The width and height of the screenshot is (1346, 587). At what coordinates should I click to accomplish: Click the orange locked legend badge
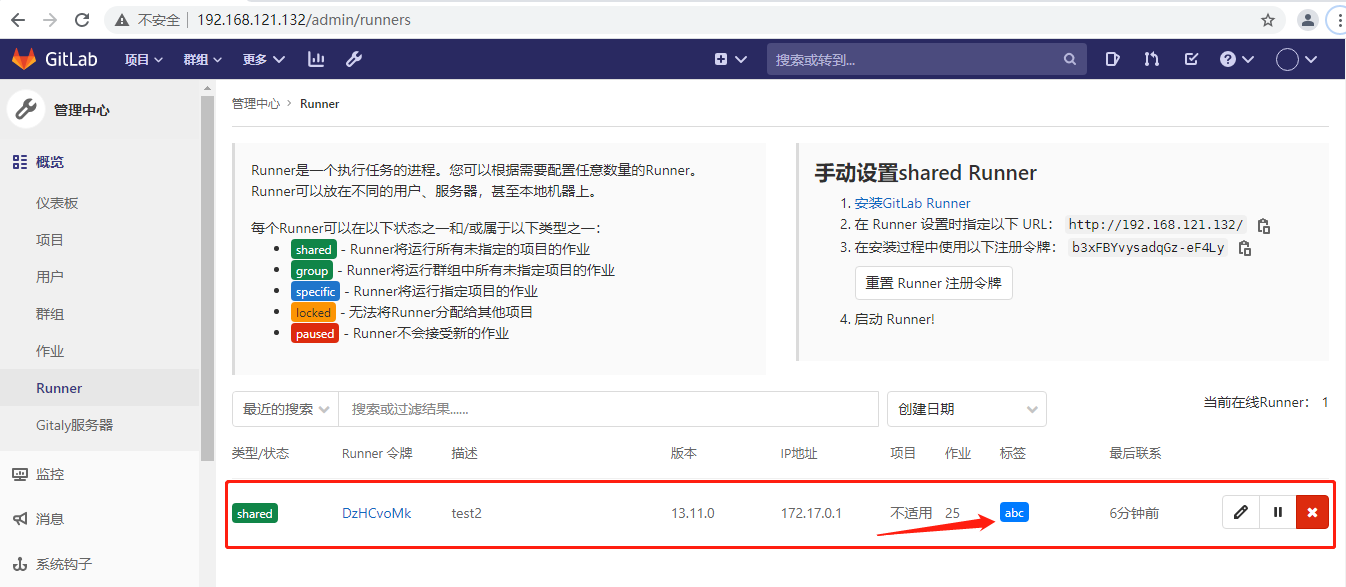point(313,312)
